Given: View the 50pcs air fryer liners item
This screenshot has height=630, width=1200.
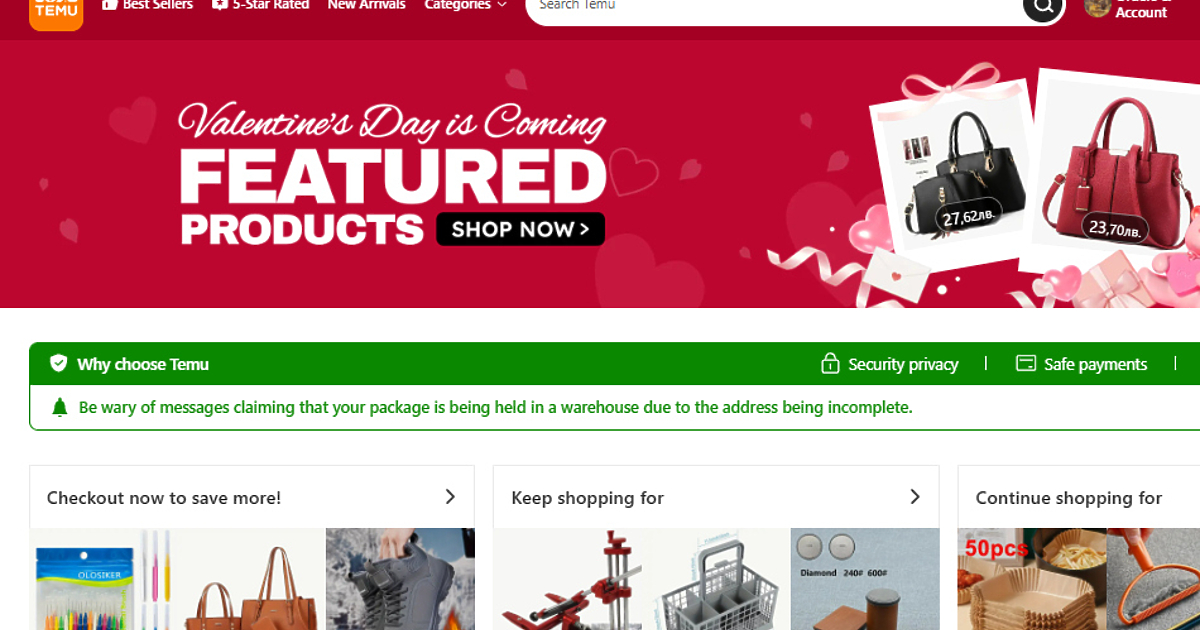Looking at the screenshot, I should coord(1032,579).
